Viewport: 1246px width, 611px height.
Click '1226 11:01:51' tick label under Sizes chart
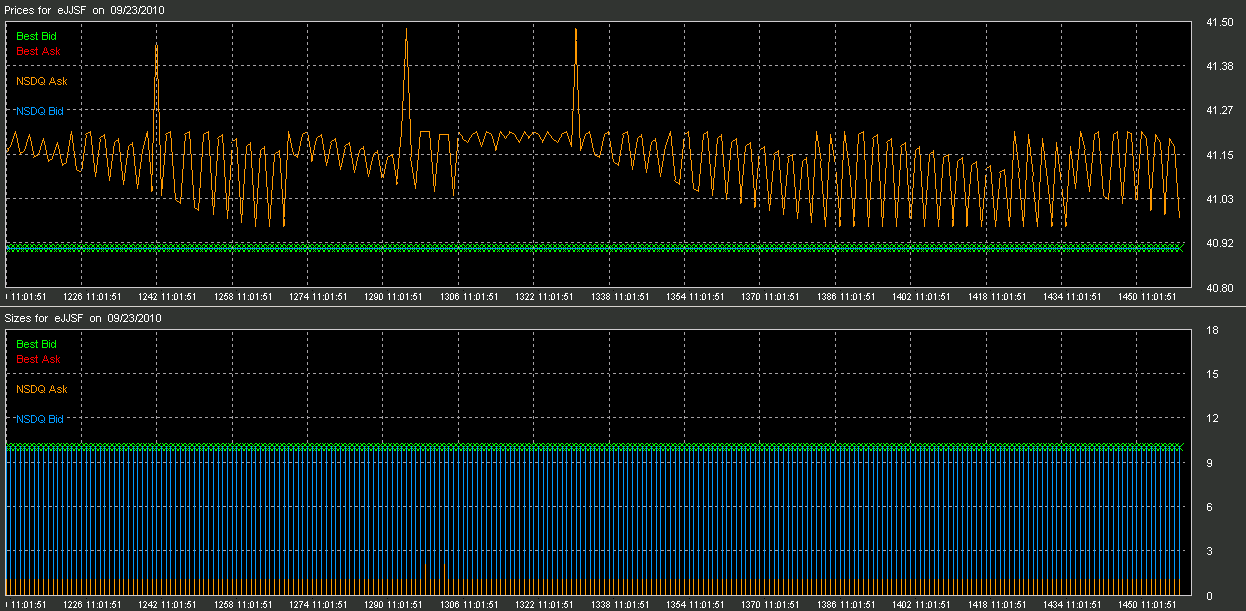coord(91,605)
